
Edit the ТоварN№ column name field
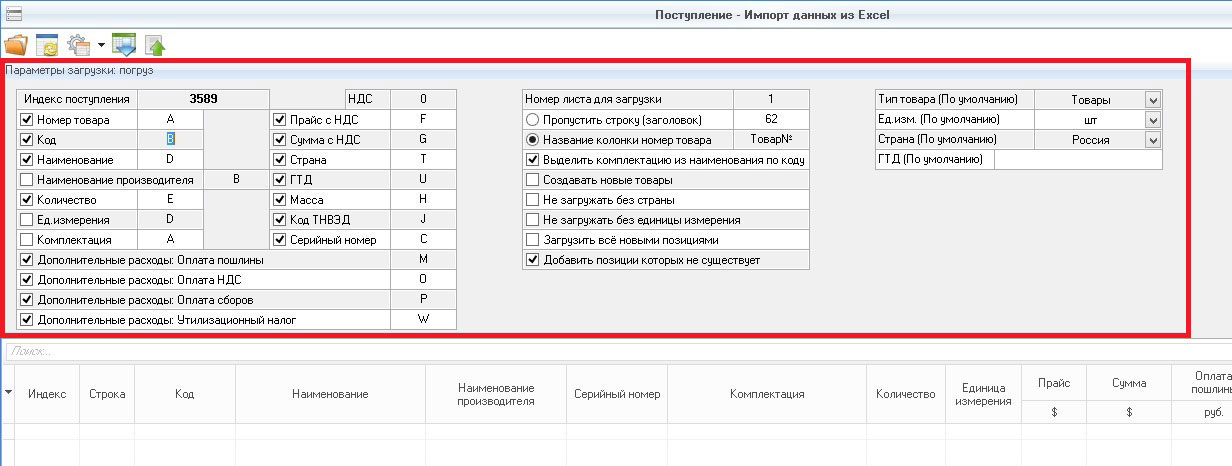tap(770, 139)
